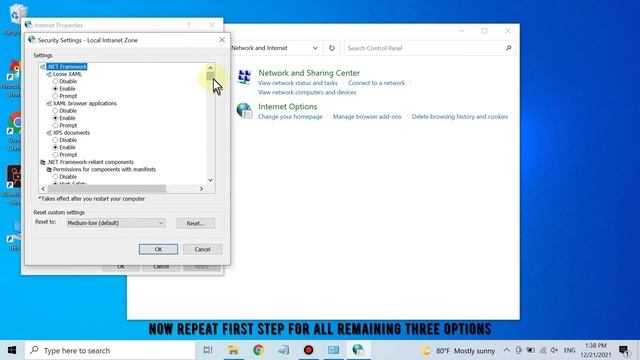Viewport: 640px width, 360px height.
Task: Cancel the Security Settings dialog
Action: 202,249
